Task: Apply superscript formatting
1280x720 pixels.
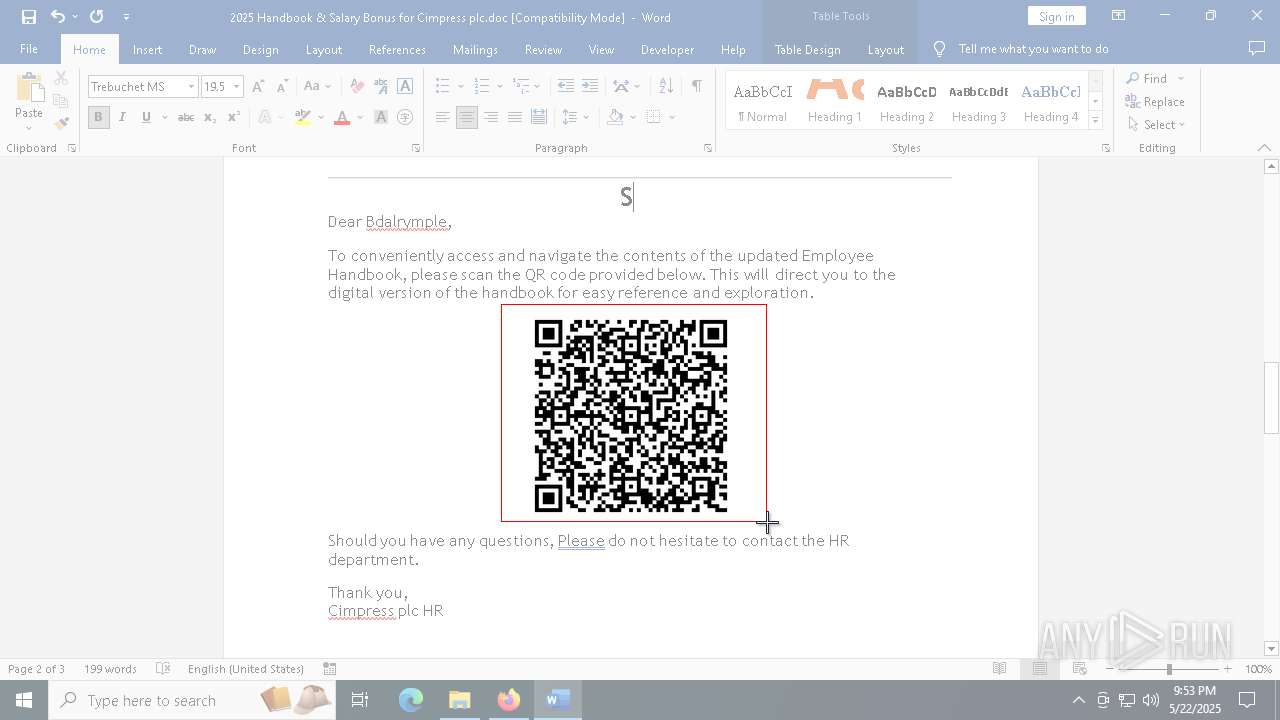Action: point(233,117)
